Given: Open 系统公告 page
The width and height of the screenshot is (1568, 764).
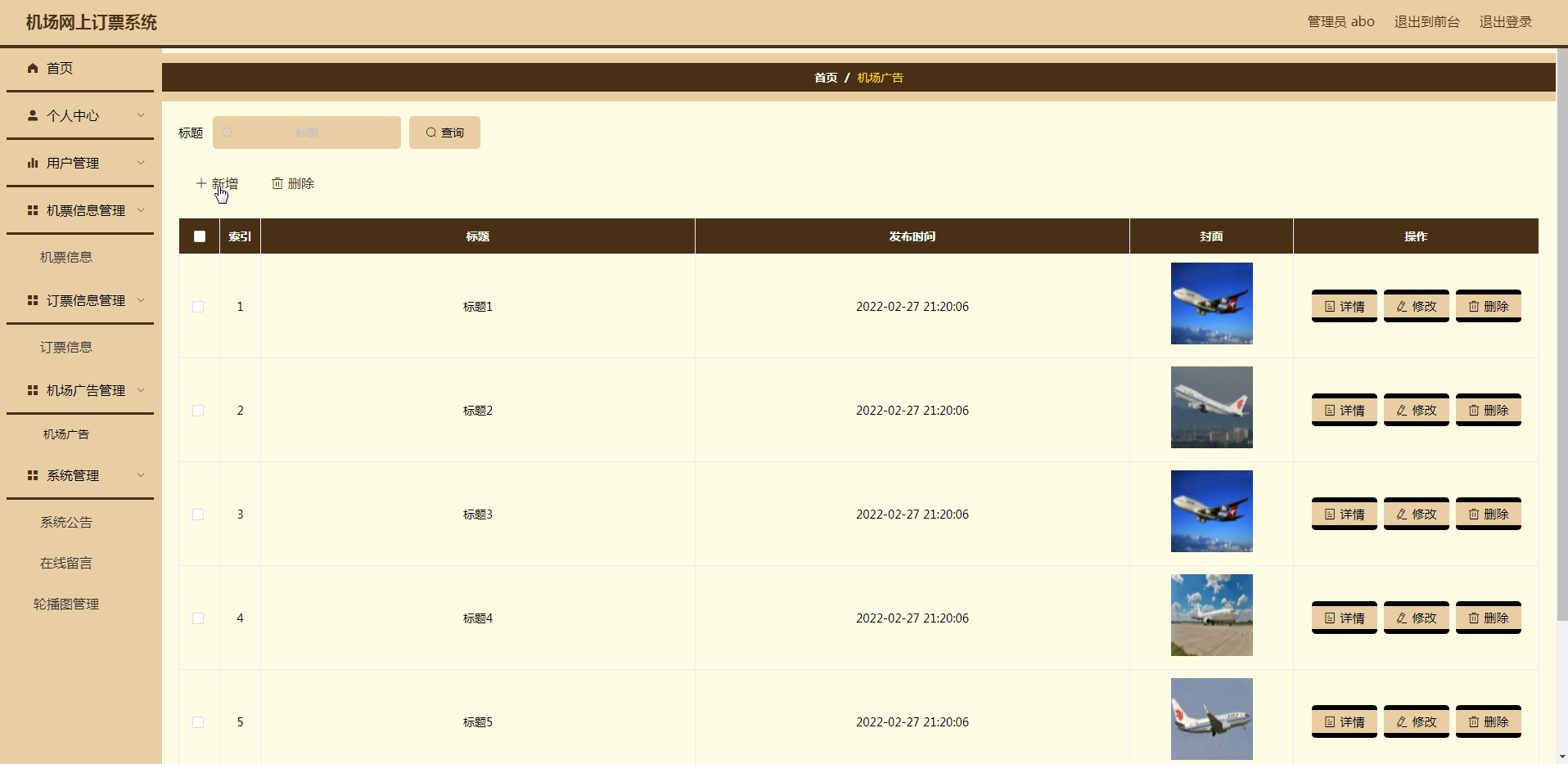Looking at the screenshot, I should coord(66,522).
